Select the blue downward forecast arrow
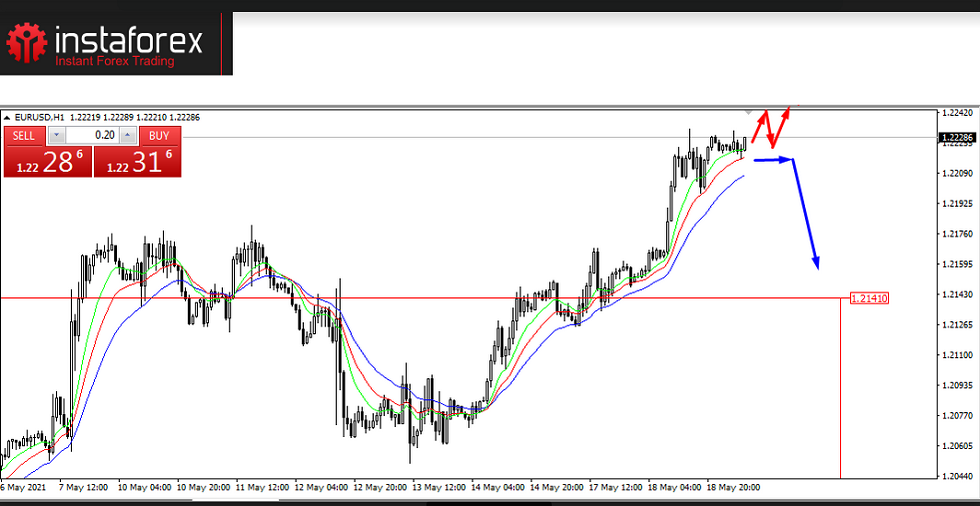The width and height of the screenshot is (980, 506). coord(807,214)
